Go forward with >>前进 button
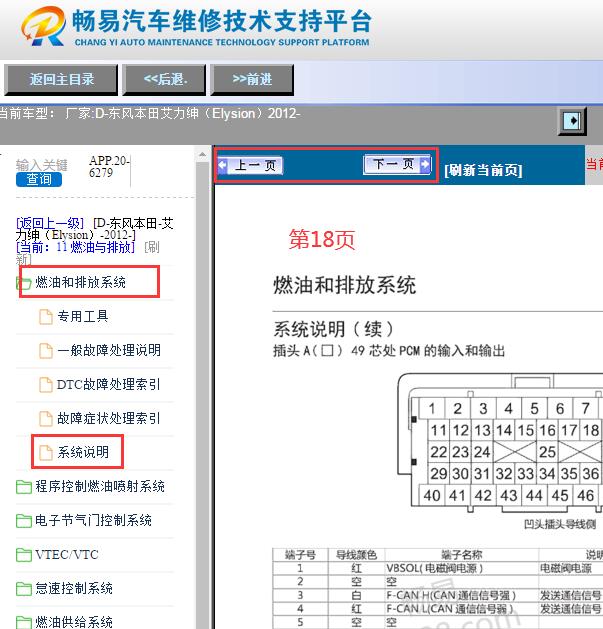603x629 pixels. coord(252,79)
